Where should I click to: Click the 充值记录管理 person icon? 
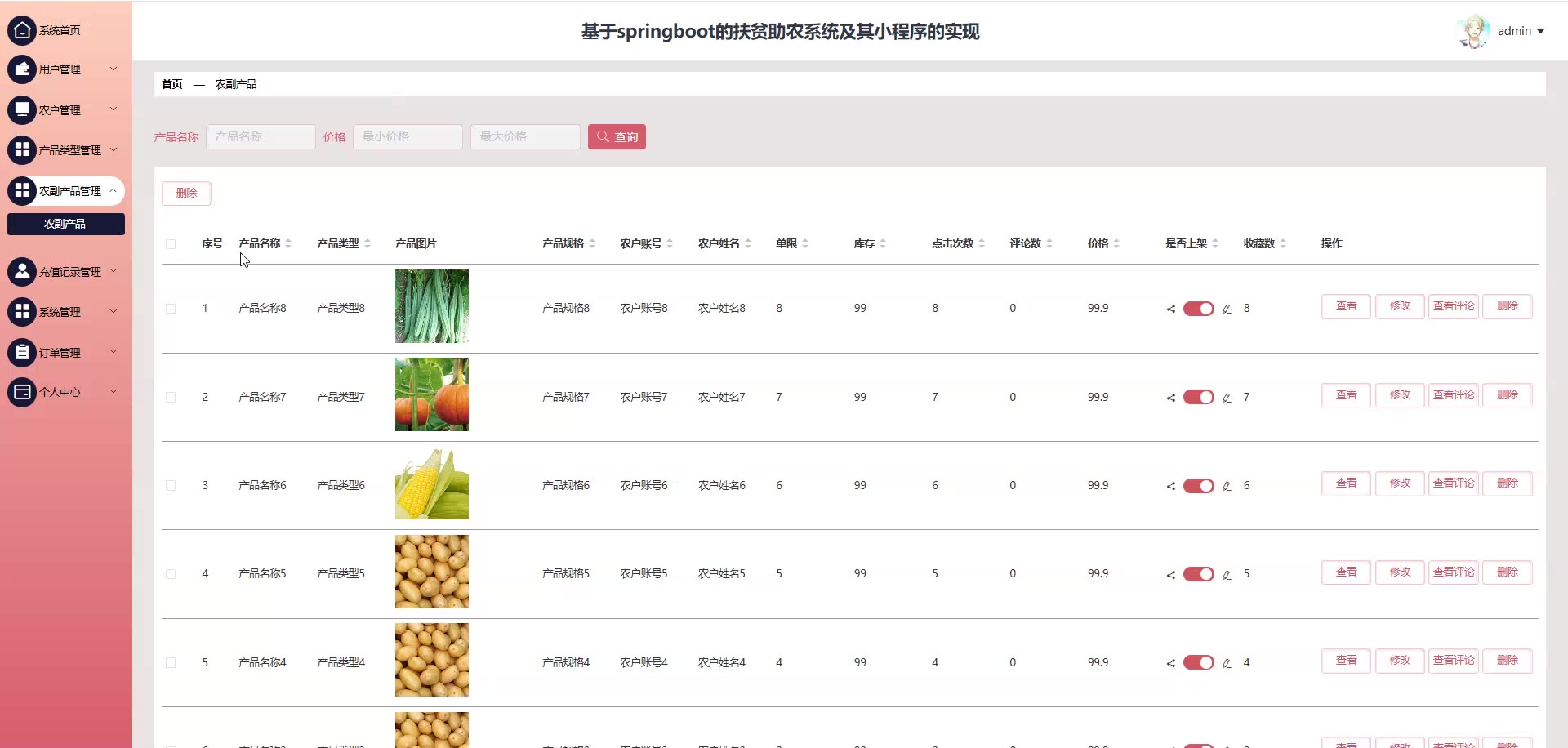click(x=22, y=271)
